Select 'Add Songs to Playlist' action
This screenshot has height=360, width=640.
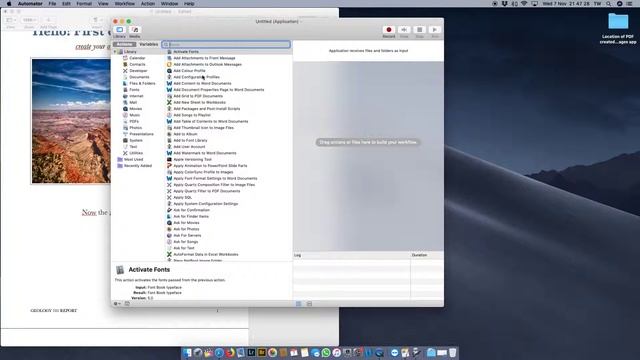point(229,115)
